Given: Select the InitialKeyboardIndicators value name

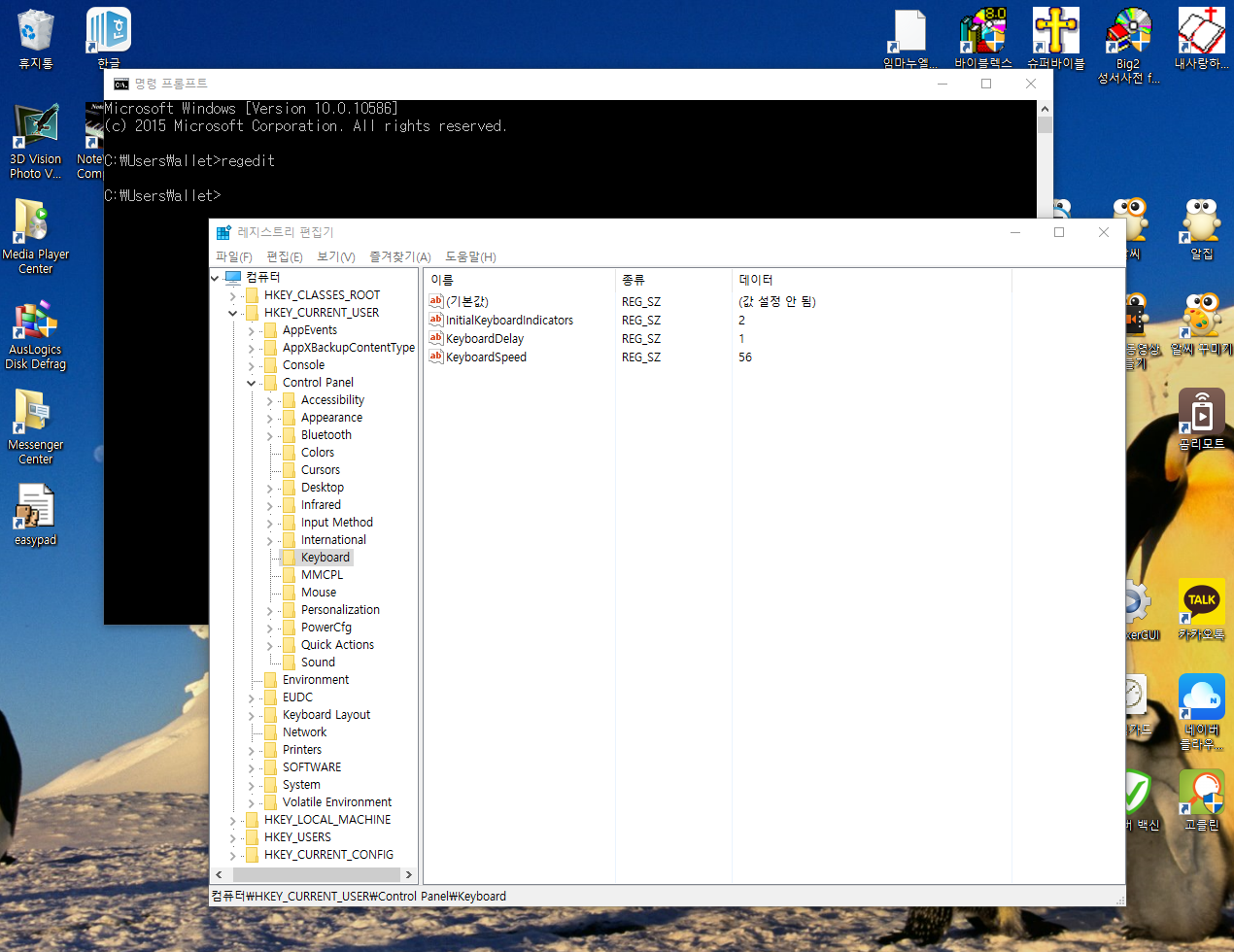Looking at the screenshot, I should tap(509, 320).
